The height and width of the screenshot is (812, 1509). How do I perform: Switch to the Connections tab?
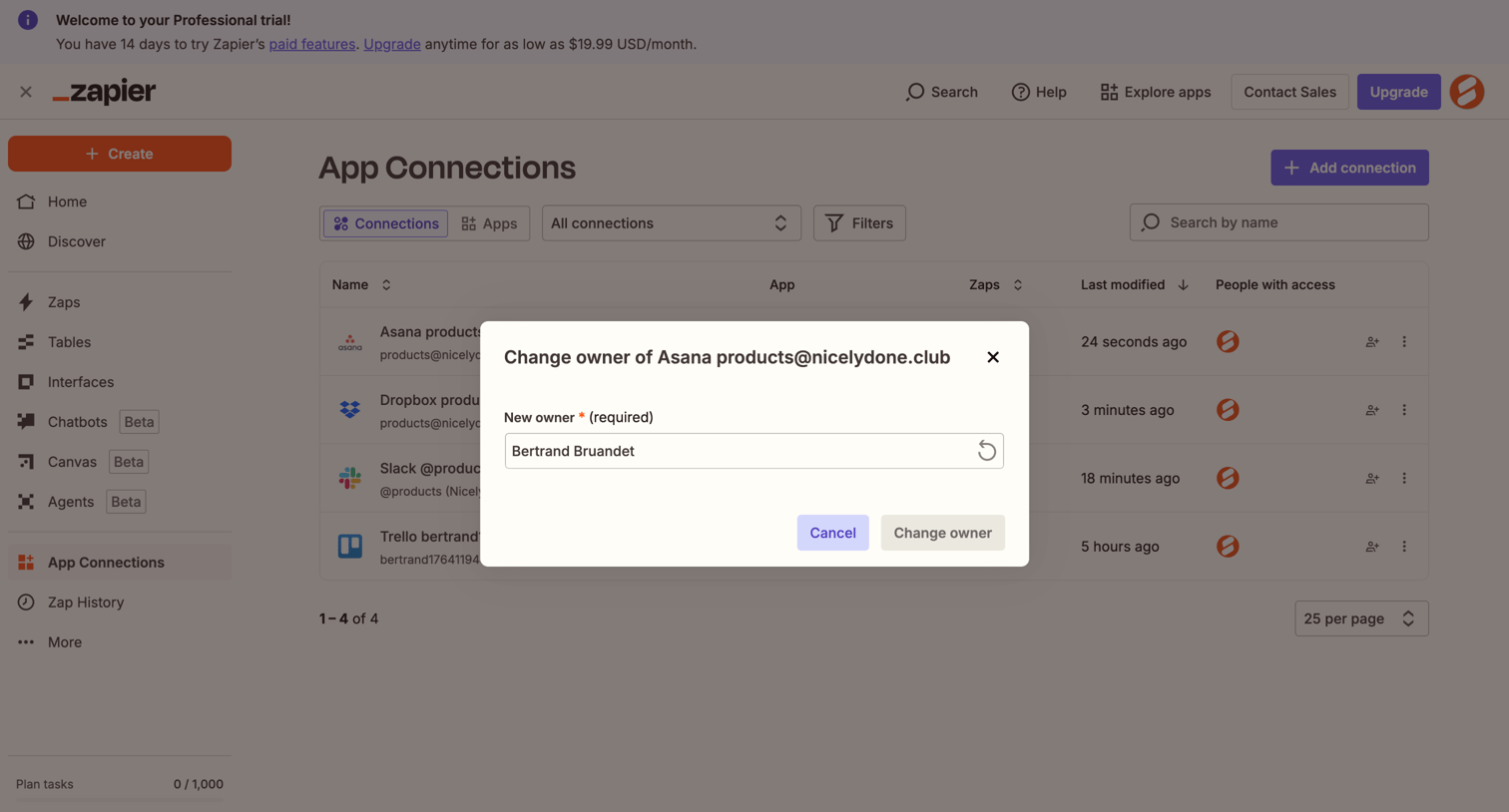coord(385,223)
